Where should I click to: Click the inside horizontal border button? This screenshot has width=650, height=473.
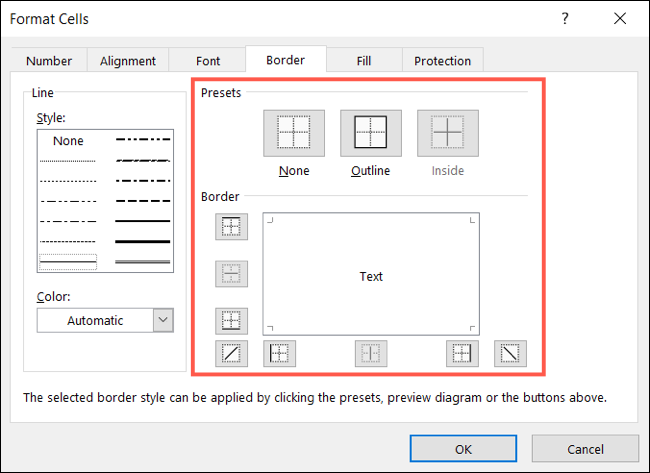231,274
